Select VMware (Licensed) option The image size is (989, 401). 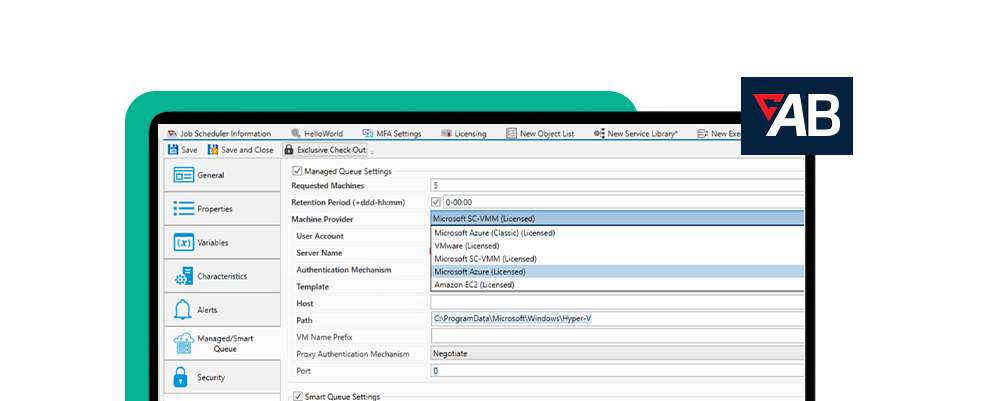click(x=617, y=246)
